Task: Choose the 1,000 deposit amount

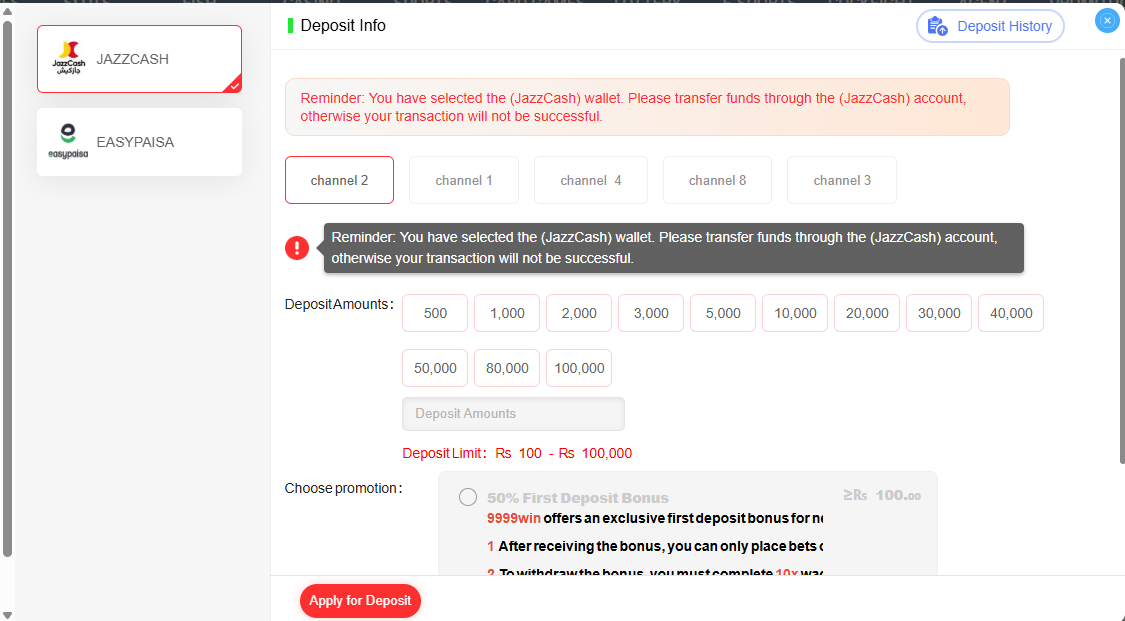Action: [507, 313]
